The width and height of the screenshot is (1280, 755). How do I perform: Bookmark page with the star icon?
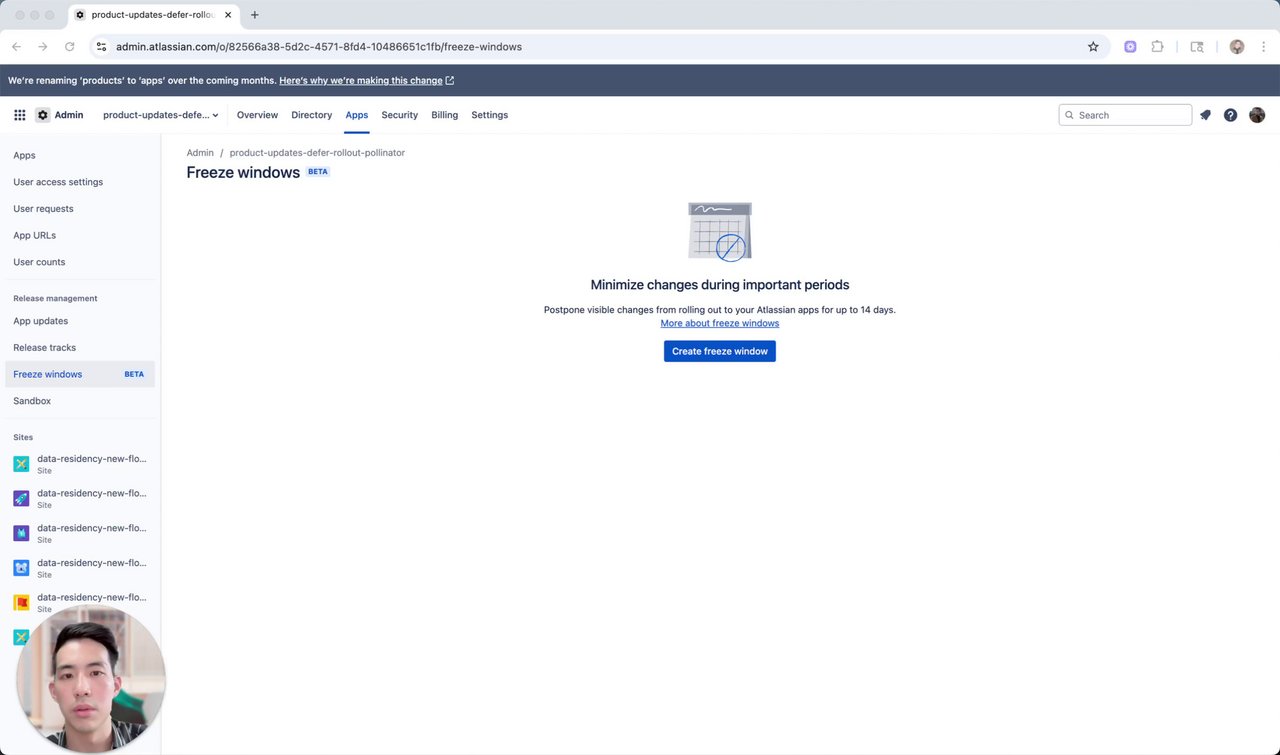(x=1093, y=47)
